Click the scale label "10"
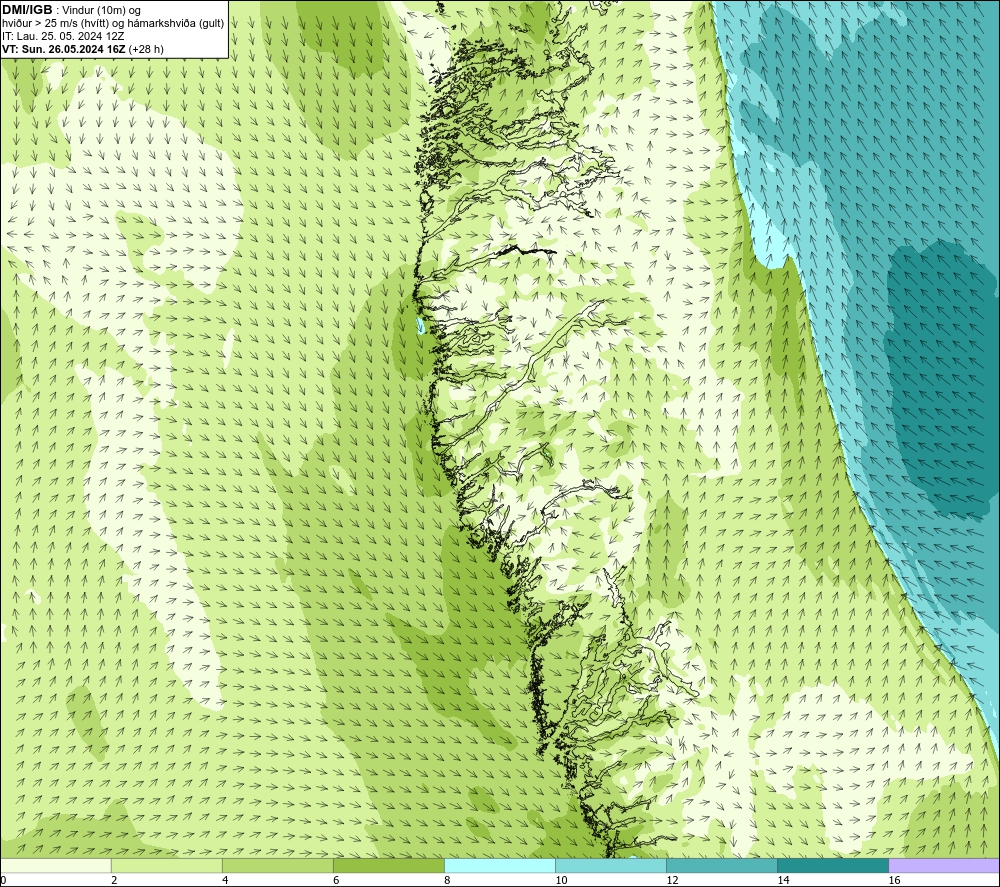The width and height of the screenshot is (1000, 887). click(561, 881)
